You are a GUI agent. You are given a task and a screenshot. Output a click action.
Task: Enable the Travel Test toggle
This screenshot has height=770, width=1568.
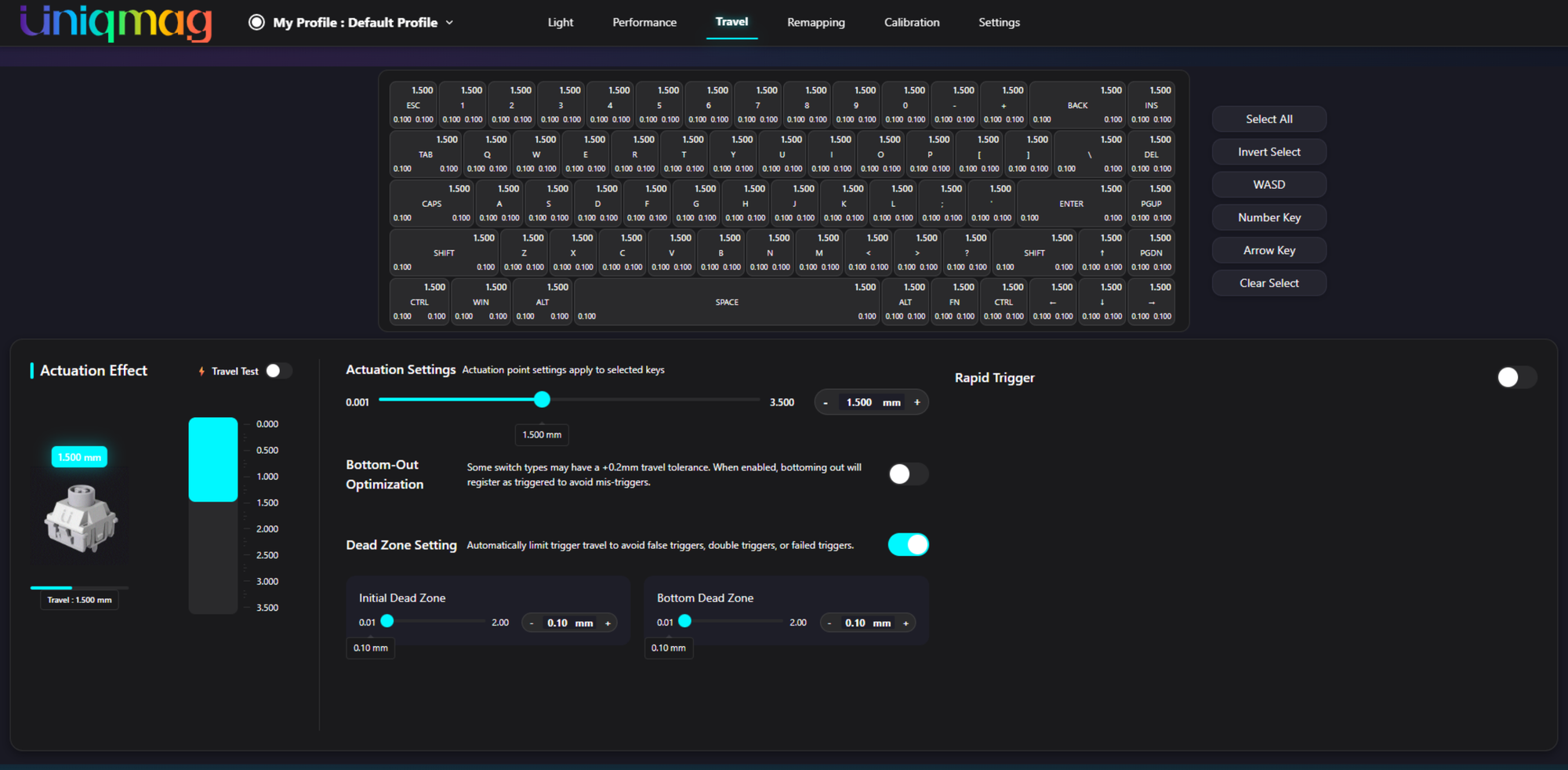point(278,371)
